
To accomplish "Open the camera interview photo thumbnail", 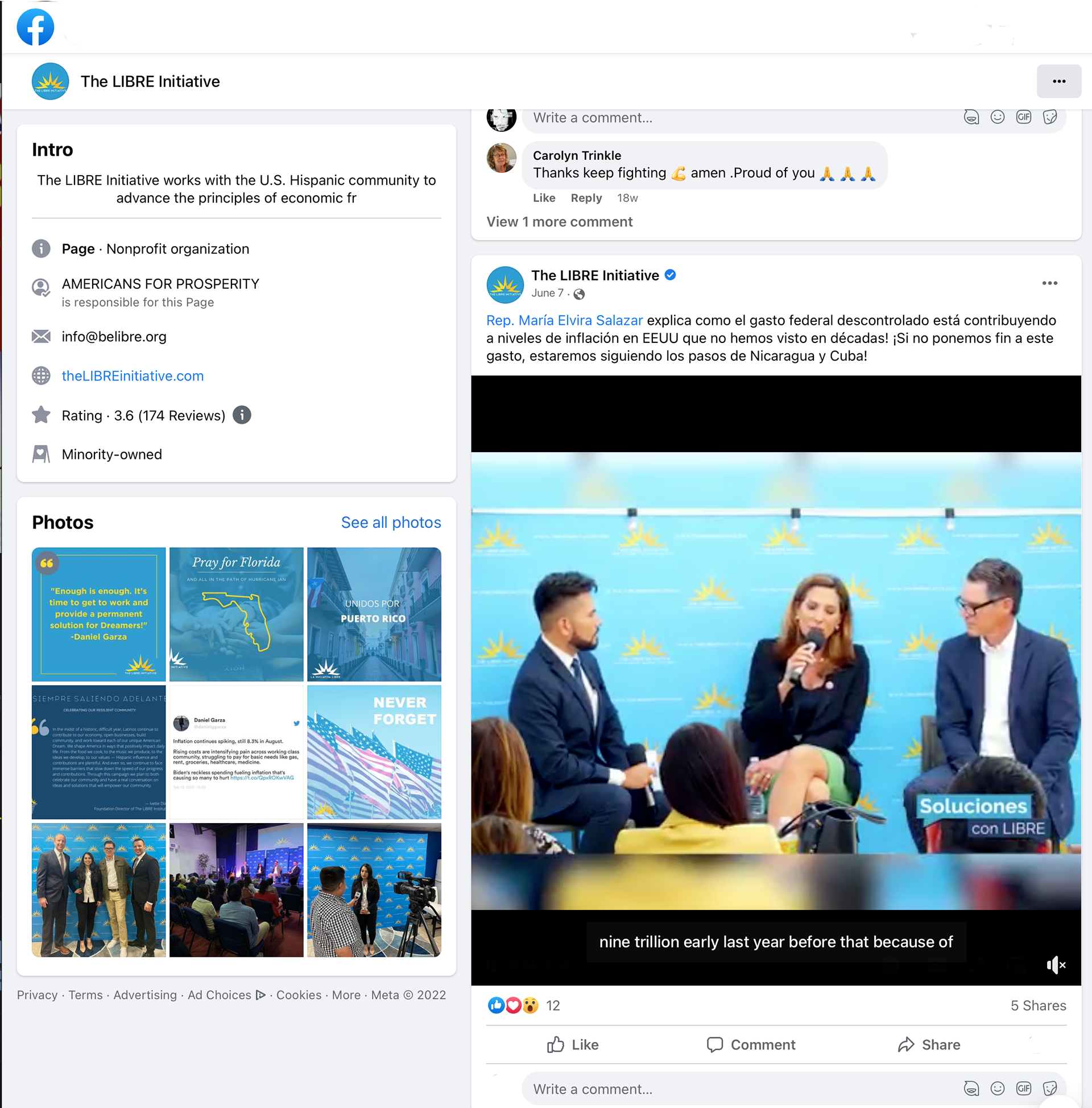I will [374, 890].
